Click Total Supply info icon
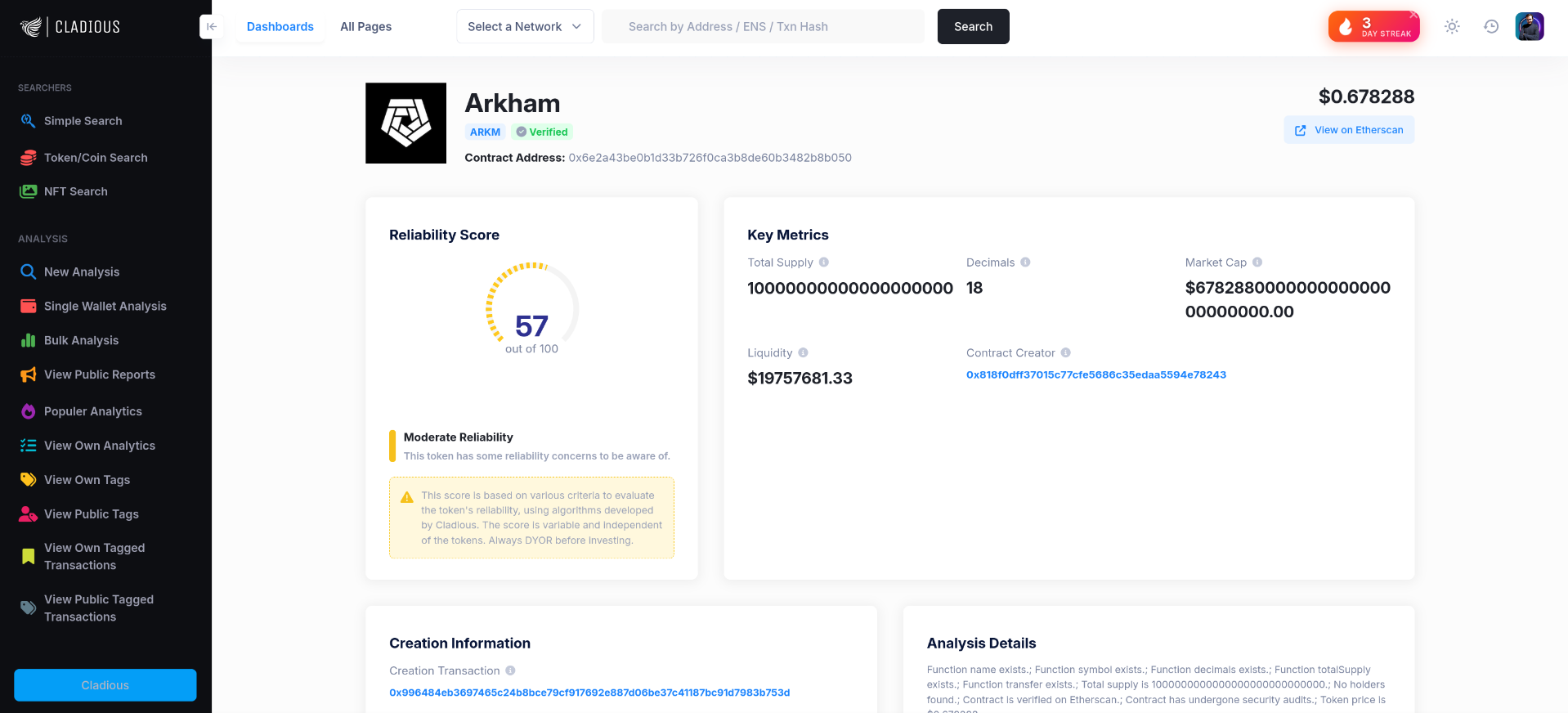 824,262
